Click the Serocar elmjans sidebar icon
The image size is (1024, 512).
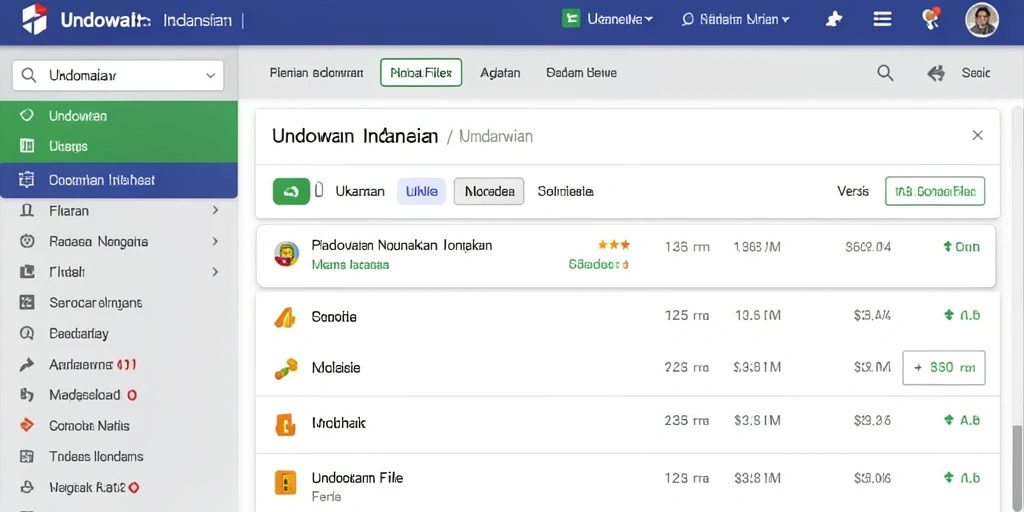point(27,302)
